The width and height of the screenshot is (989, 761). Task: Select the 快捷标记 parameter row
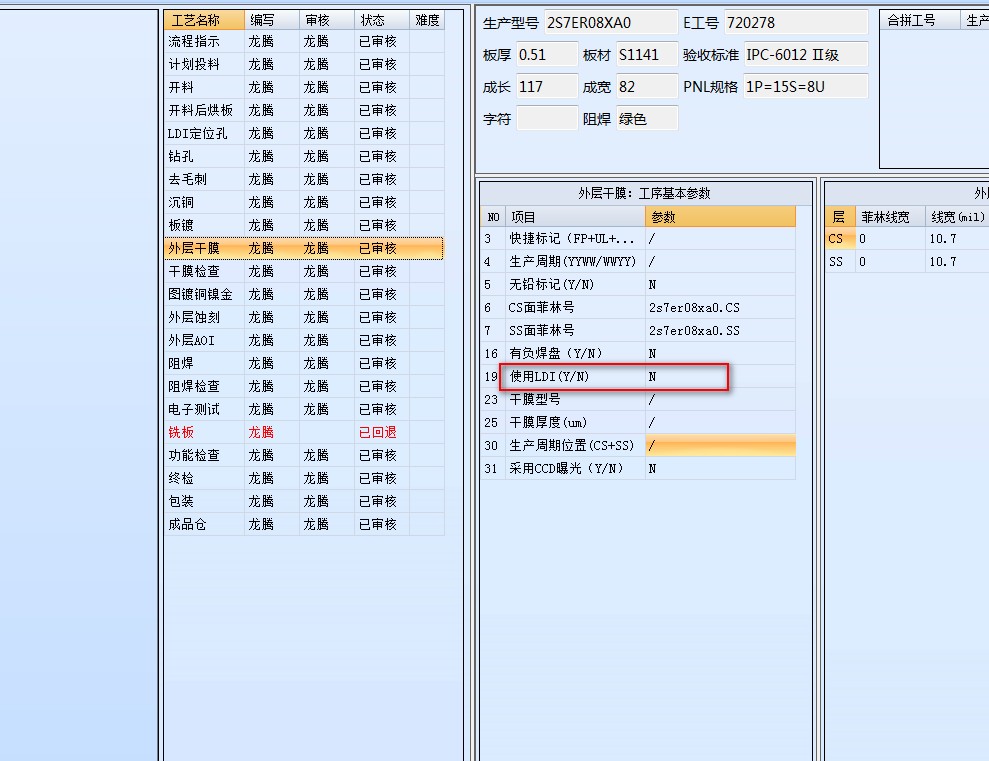(638, 238)
